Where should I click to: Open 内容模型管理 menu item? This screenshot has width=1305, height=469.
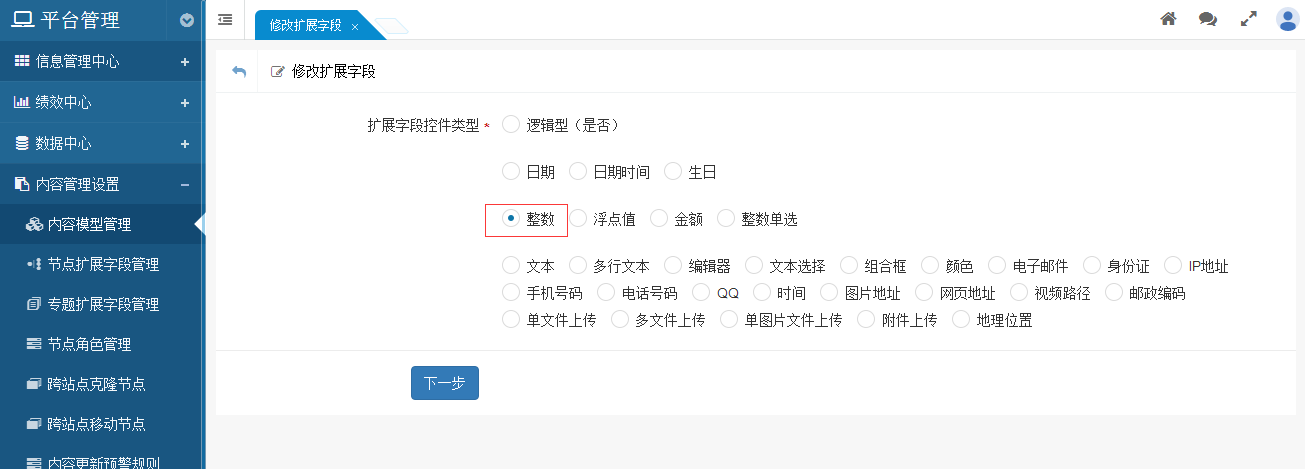point(102,224)
